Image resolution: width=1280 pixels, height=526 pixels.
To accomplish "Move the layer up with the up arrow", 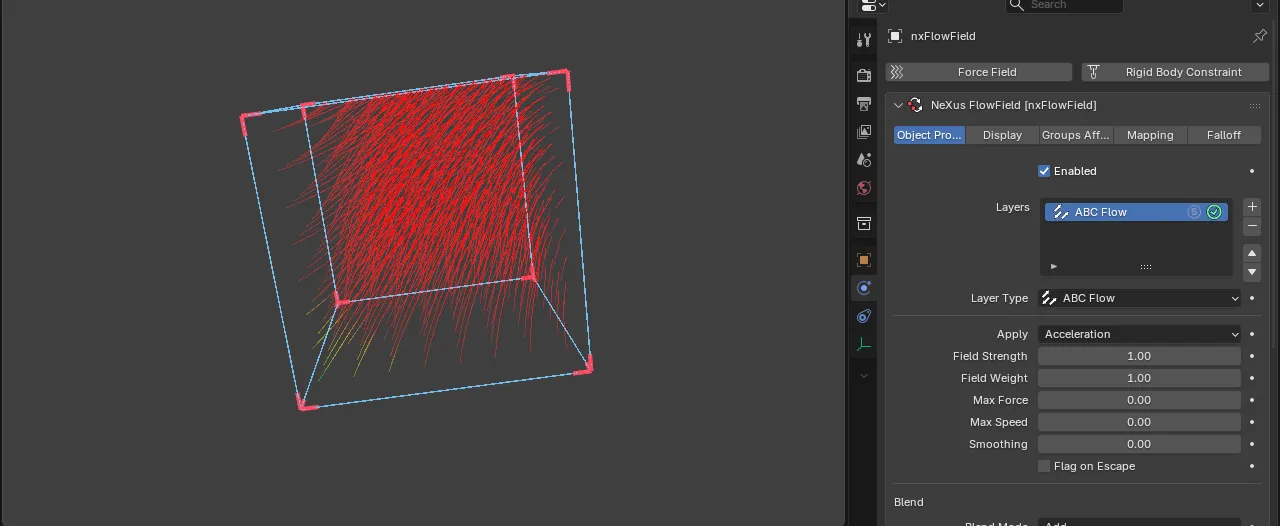I will pyautogui.click(x=1252, y=253).
